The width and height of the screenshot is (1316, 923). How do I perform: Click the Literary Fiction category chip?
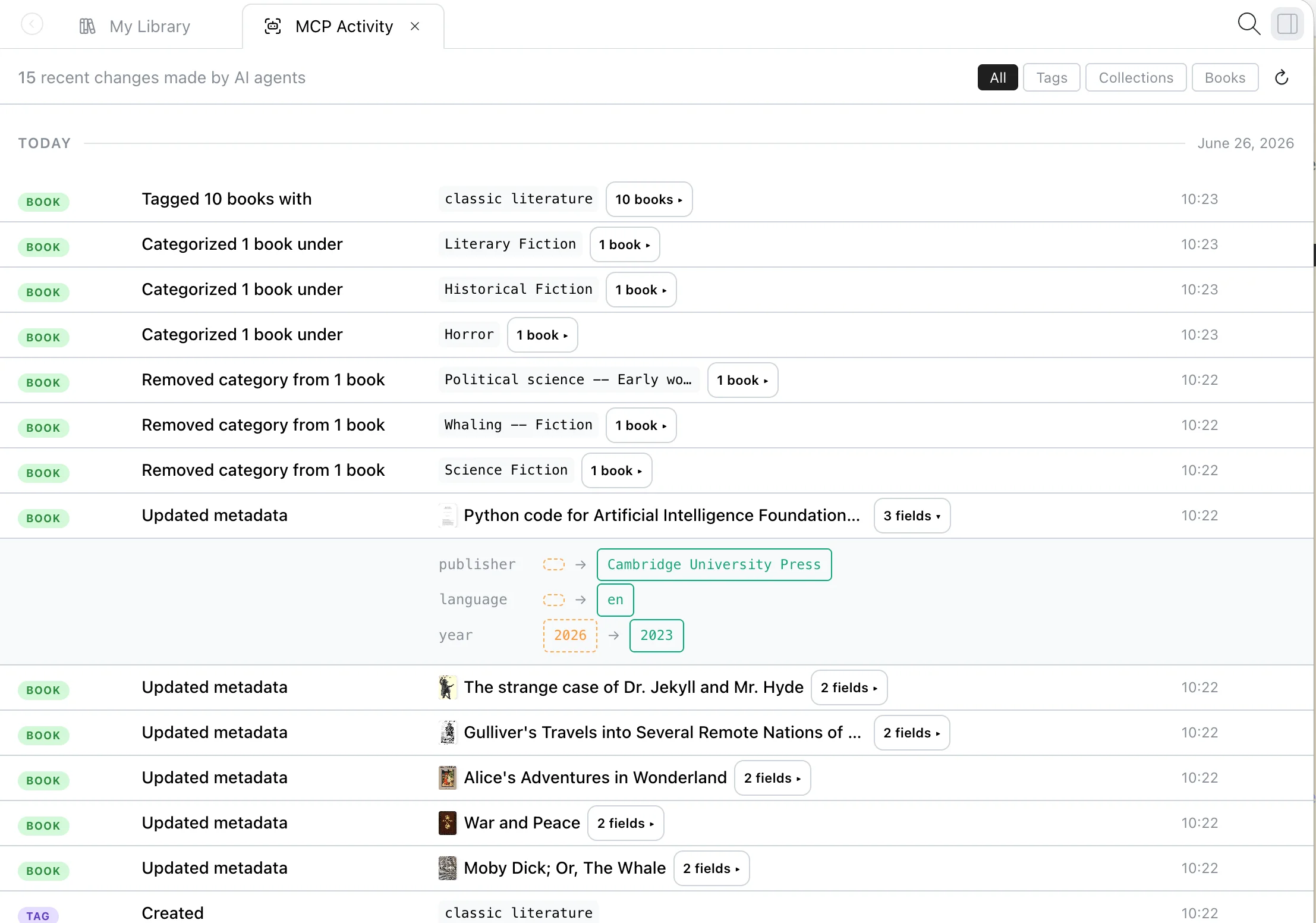click(x=510, y=244)
